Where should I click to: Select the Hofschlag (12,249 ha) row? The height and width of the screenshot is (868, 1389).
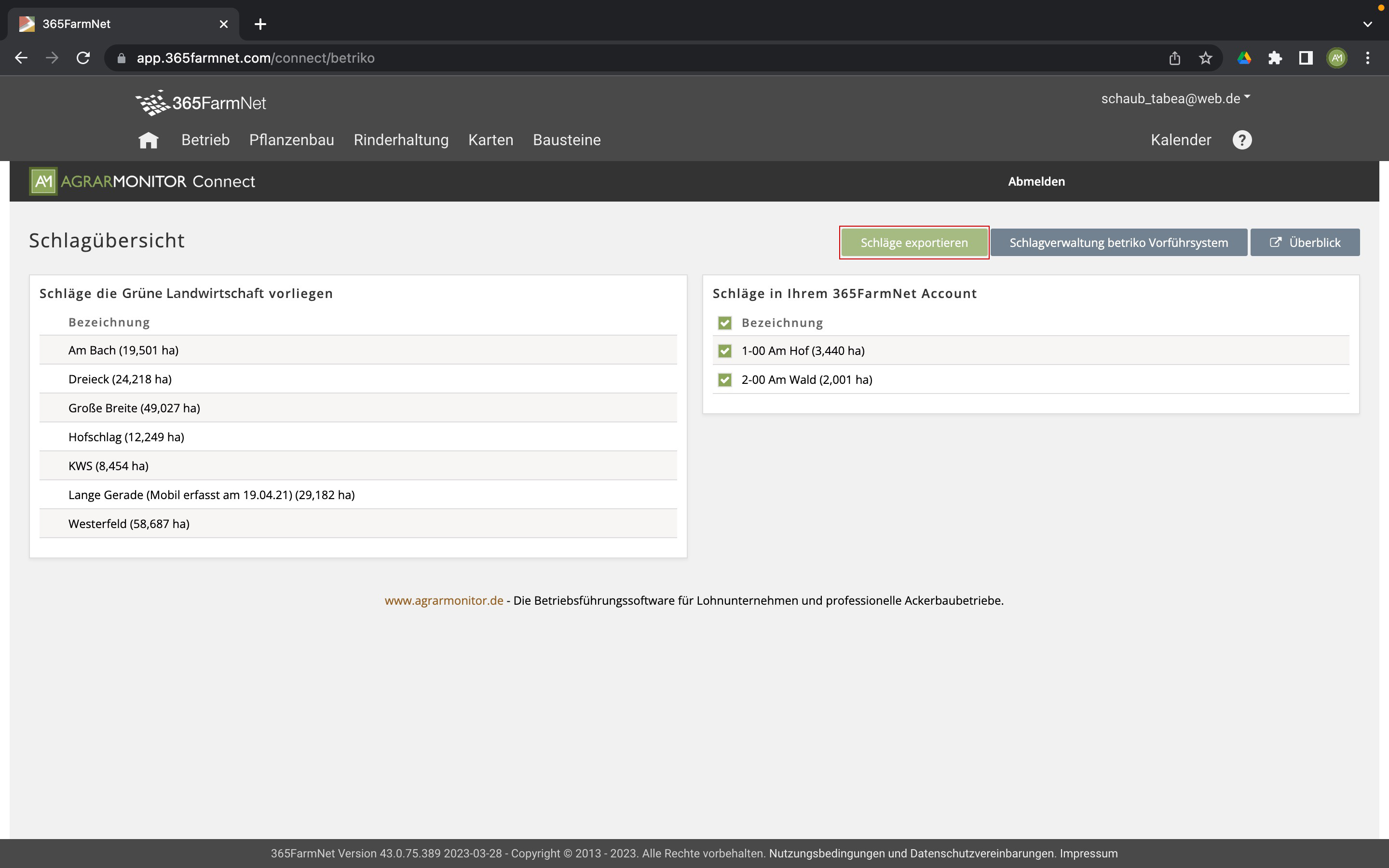coord(358,437)
